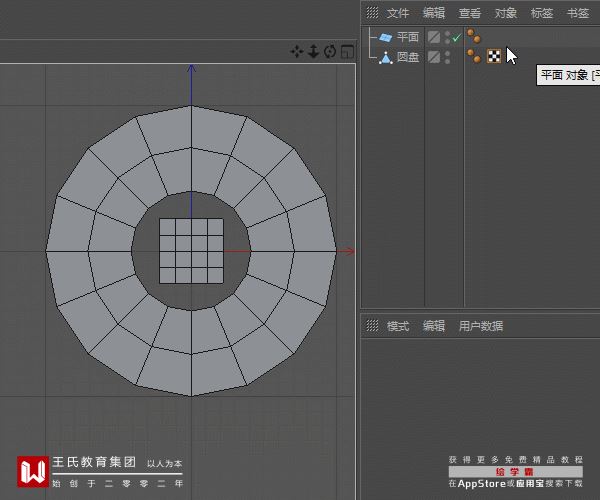Screen dimensions: 600x500
Task: Open the 编辑 menu in Attribute Manager
Action: 434,326
